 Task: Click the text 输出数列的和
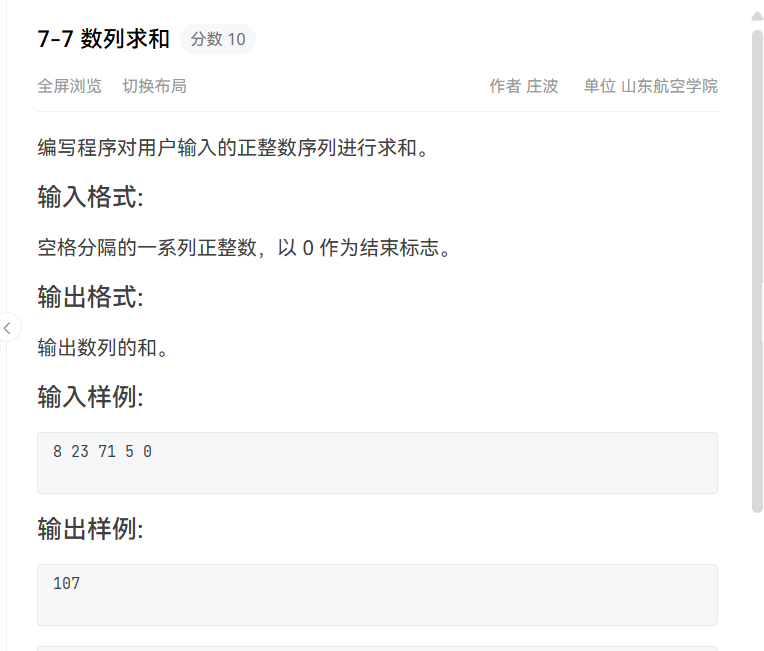point(102,348)
